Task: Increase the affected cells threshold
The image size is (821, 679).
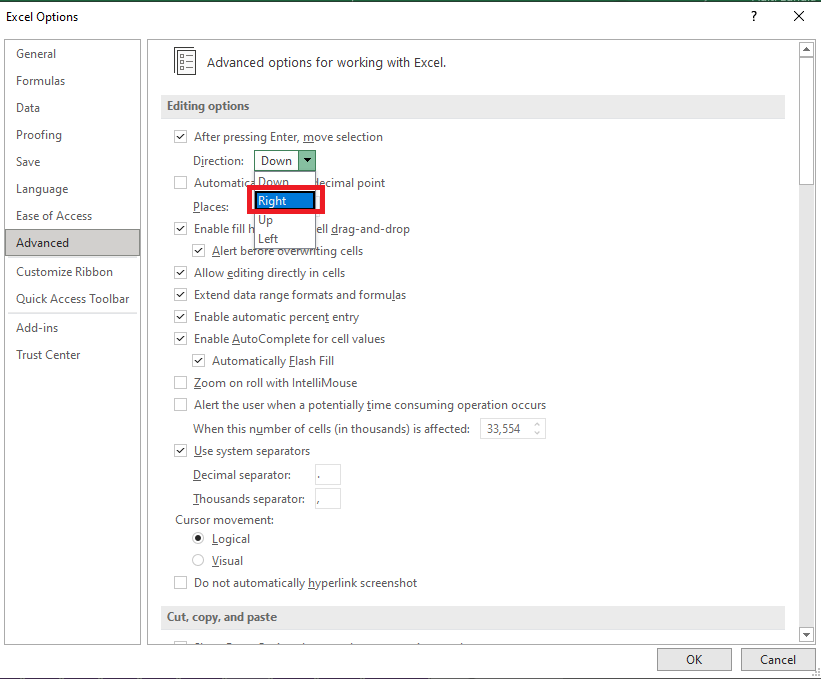Action: 537,425
